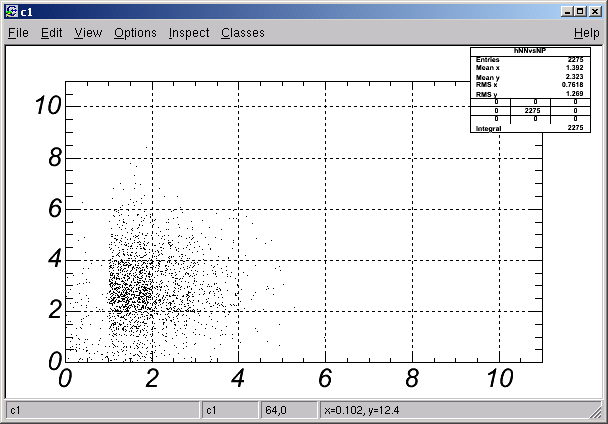This screenshot has width=608, height=424.
Task: Click the dense scatter cluster in plot
Action: coord(130,289)
